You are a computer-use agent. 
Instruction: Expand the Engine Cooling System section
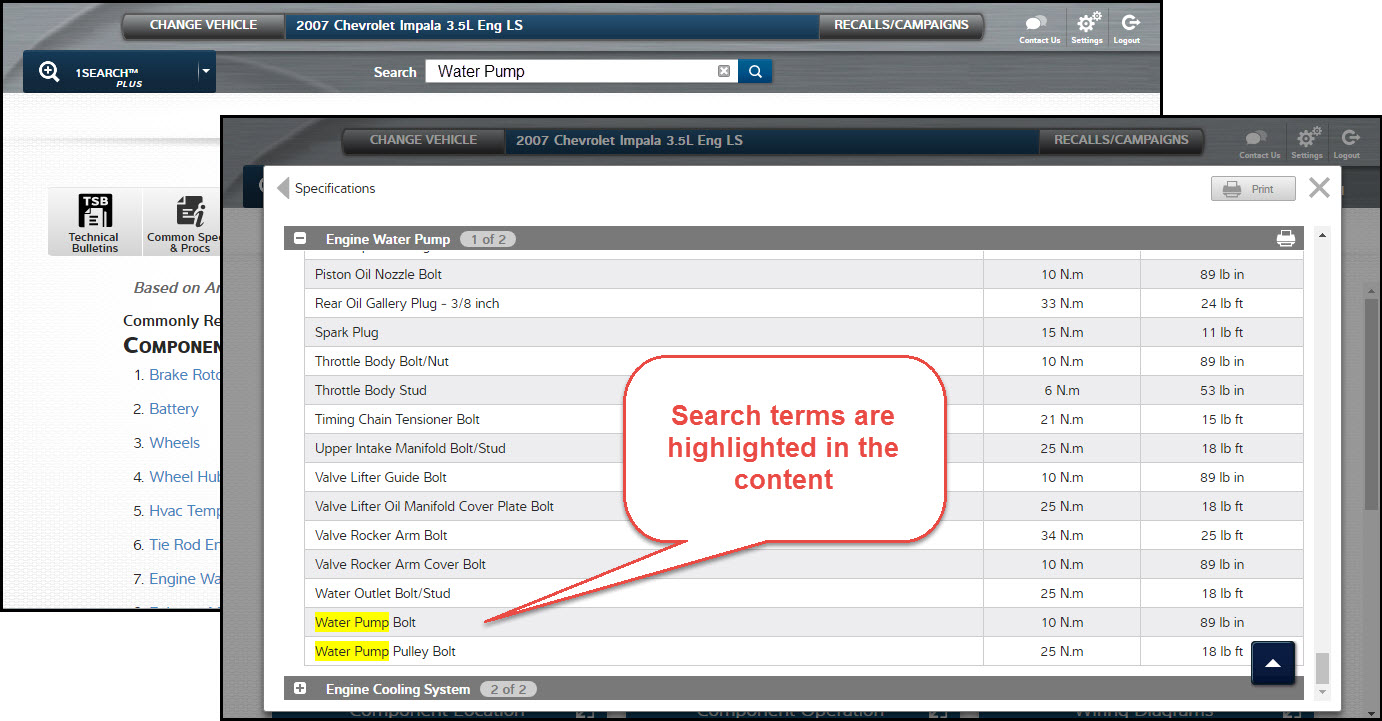tap(299, 689)
